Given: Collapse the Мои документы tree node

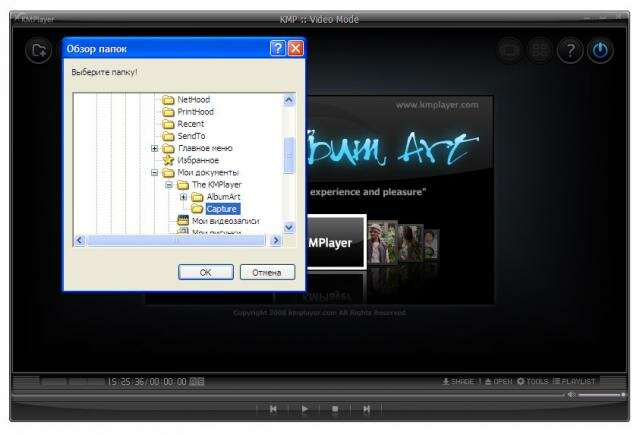Looking at the screenshot, I should click(154, 173).
